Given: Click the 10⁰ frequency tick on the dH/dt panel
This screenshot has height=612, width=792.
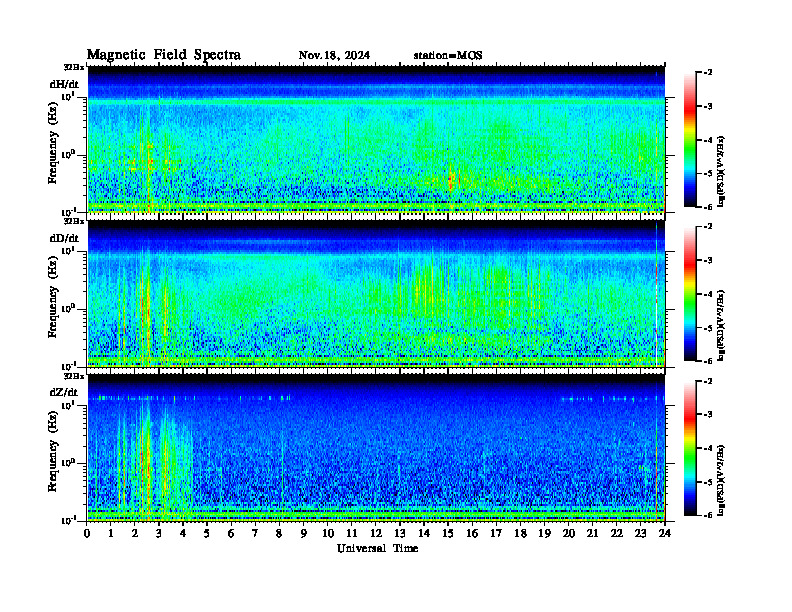Looking at the screenshot, I should 68,155.
